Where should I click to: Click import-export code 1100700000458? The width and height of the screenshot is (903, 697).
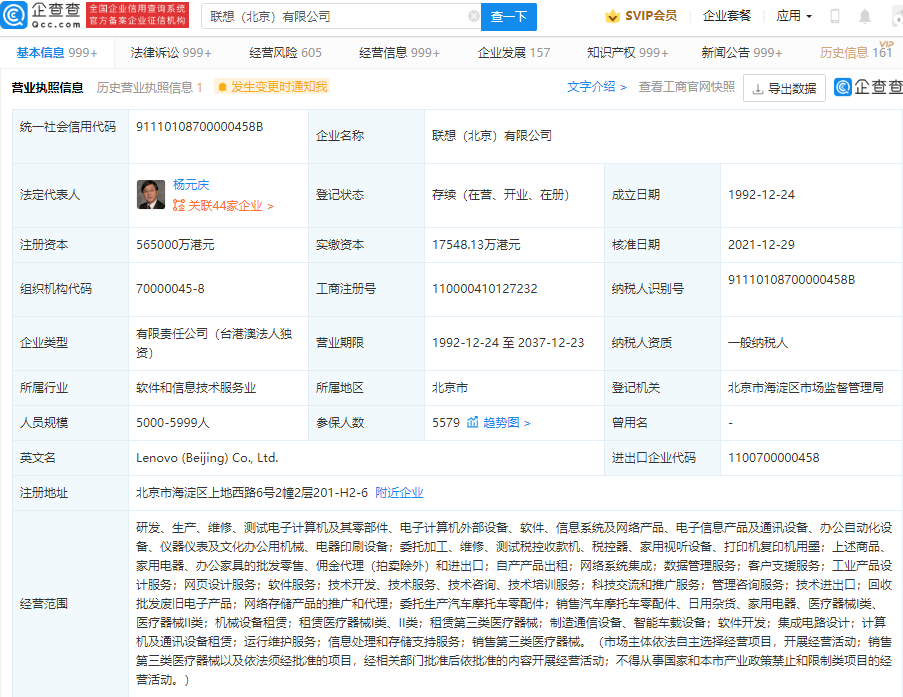(773, 458)
